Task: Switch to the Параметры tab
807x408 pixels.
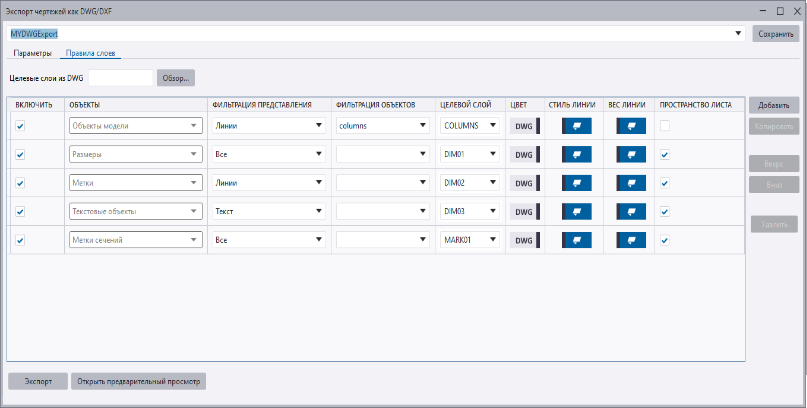Action: tap(32, 53)
